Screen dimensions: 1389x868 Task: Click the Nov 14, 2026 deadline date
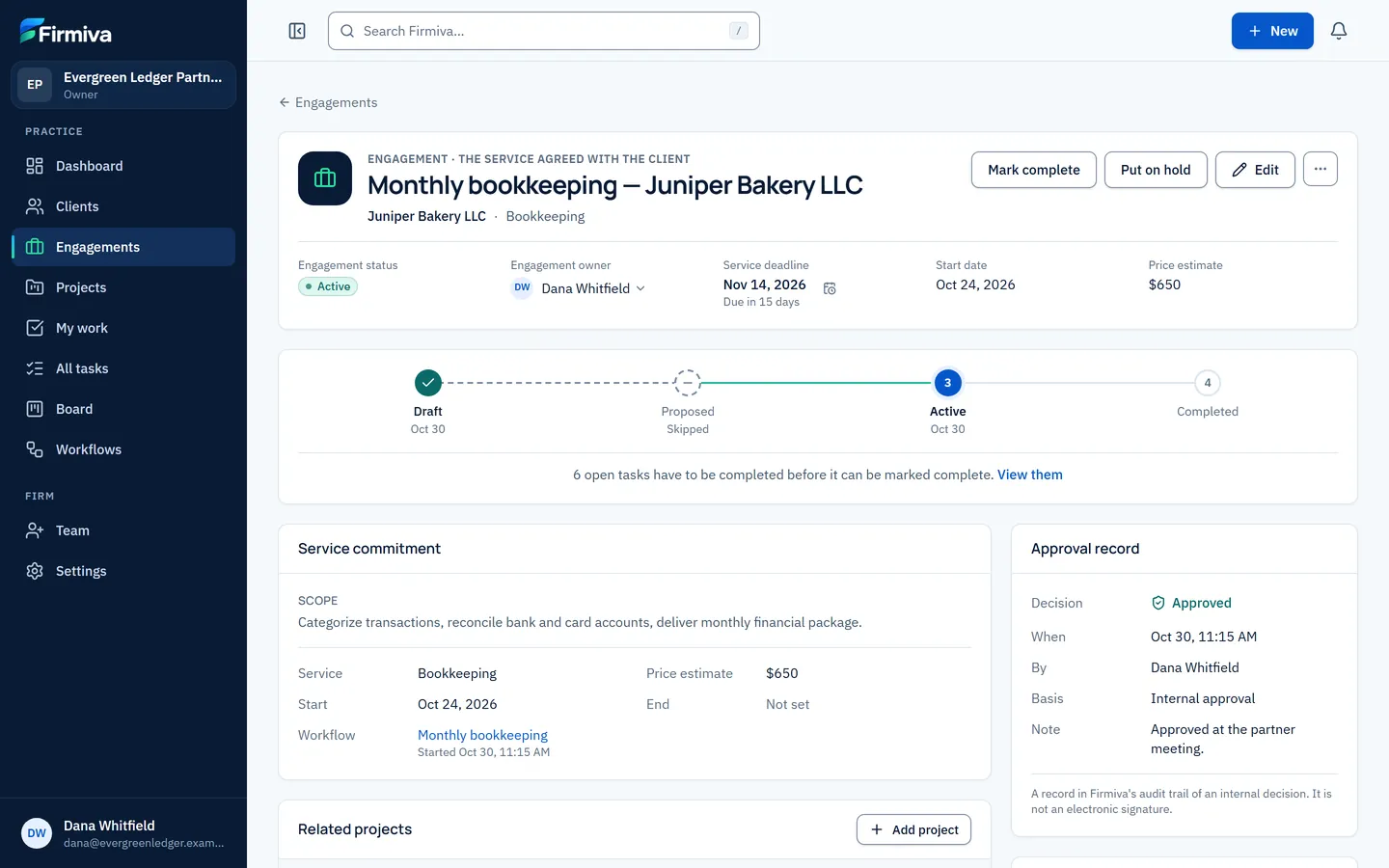pyautogui.click(x=765, y=285)
